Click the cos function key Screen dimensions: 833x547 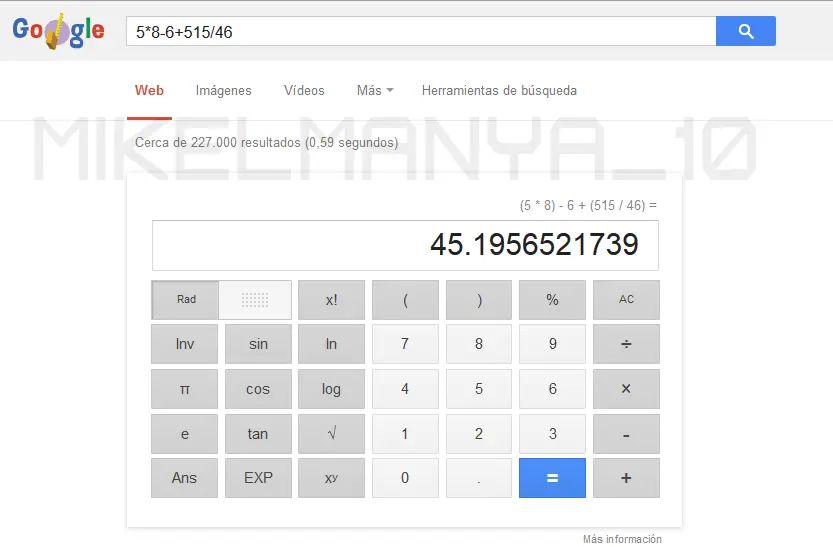(258, 389)
